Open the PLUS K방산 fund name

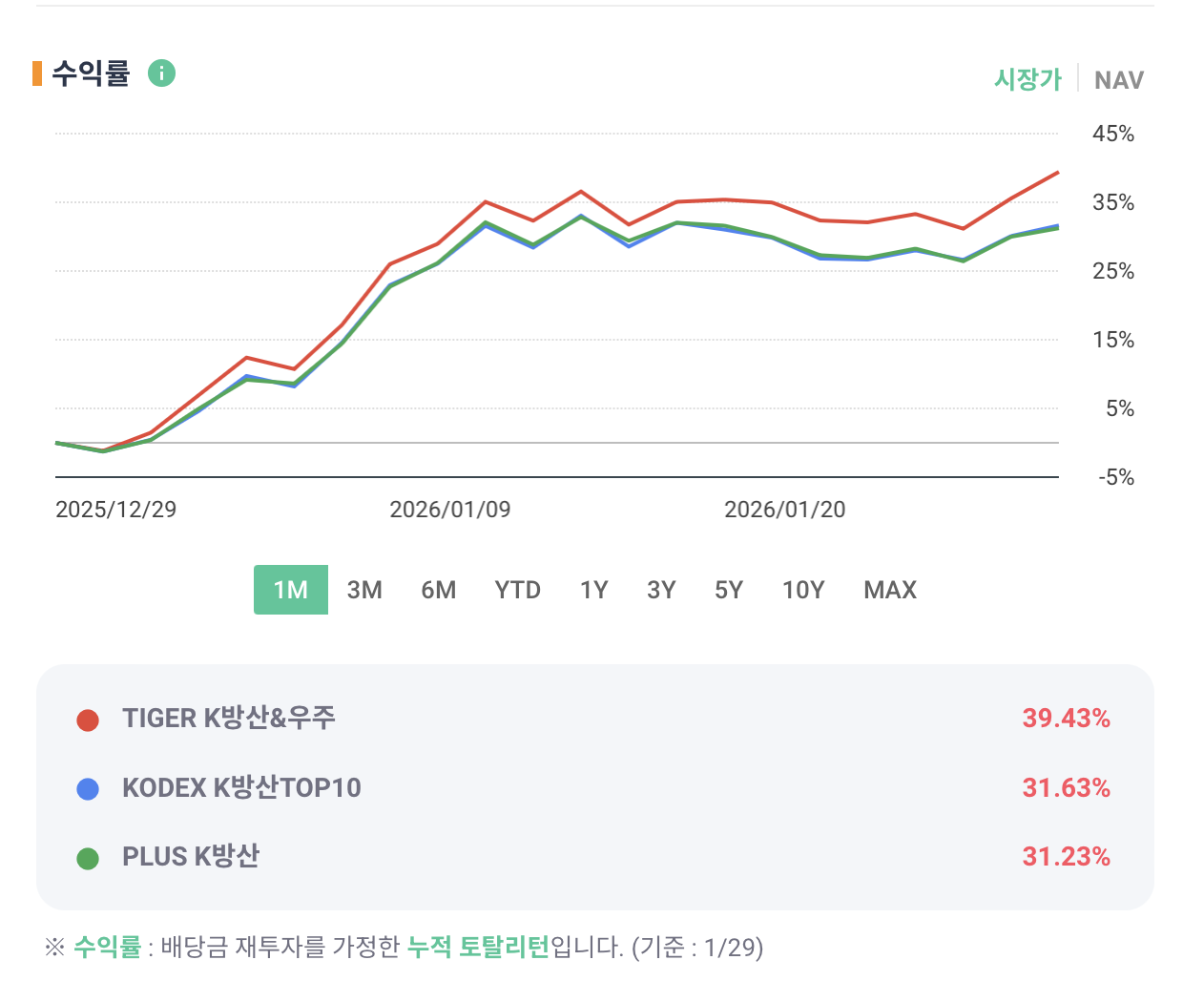click(x=191, y=856)
